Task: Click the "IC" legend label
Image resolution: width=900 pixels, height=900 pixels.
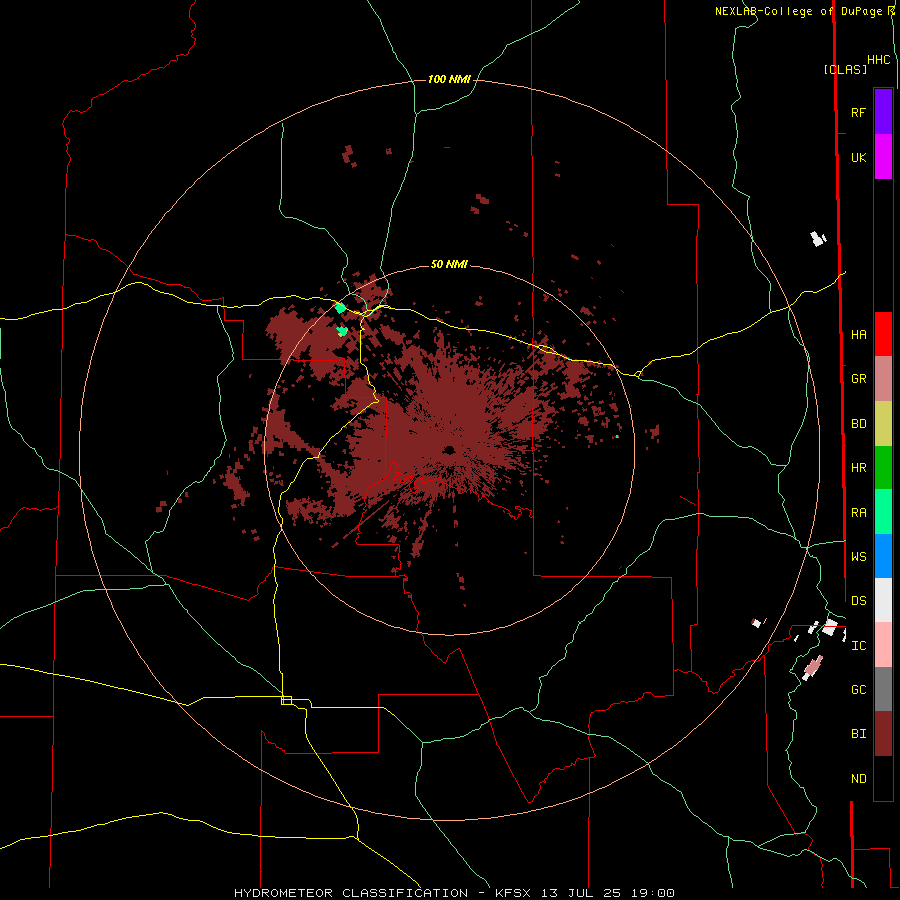Action: pos(858,646)
